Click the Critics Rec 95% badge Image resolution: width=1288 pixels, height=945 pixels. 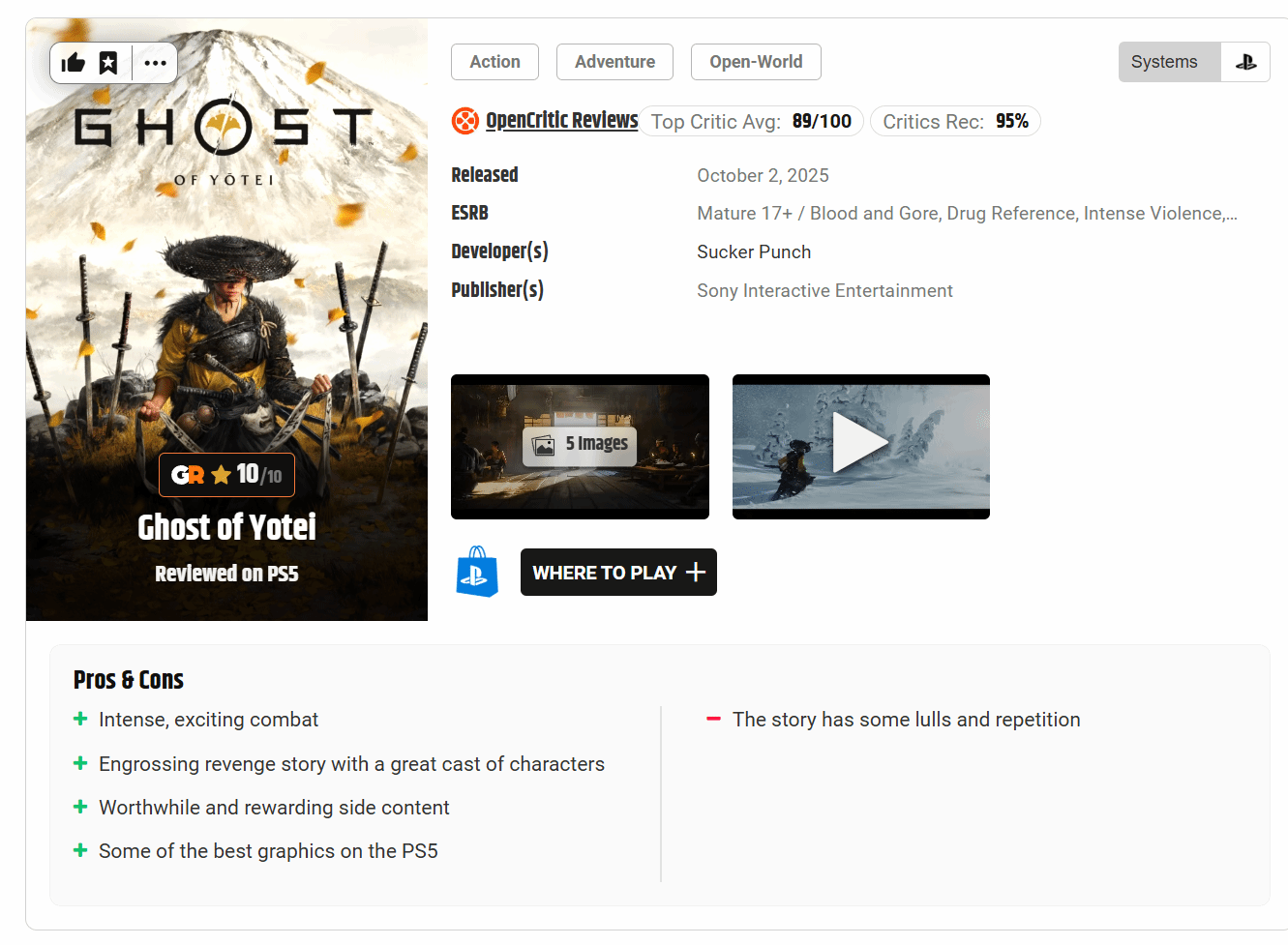pyautogui.click(x=955, y=121)
